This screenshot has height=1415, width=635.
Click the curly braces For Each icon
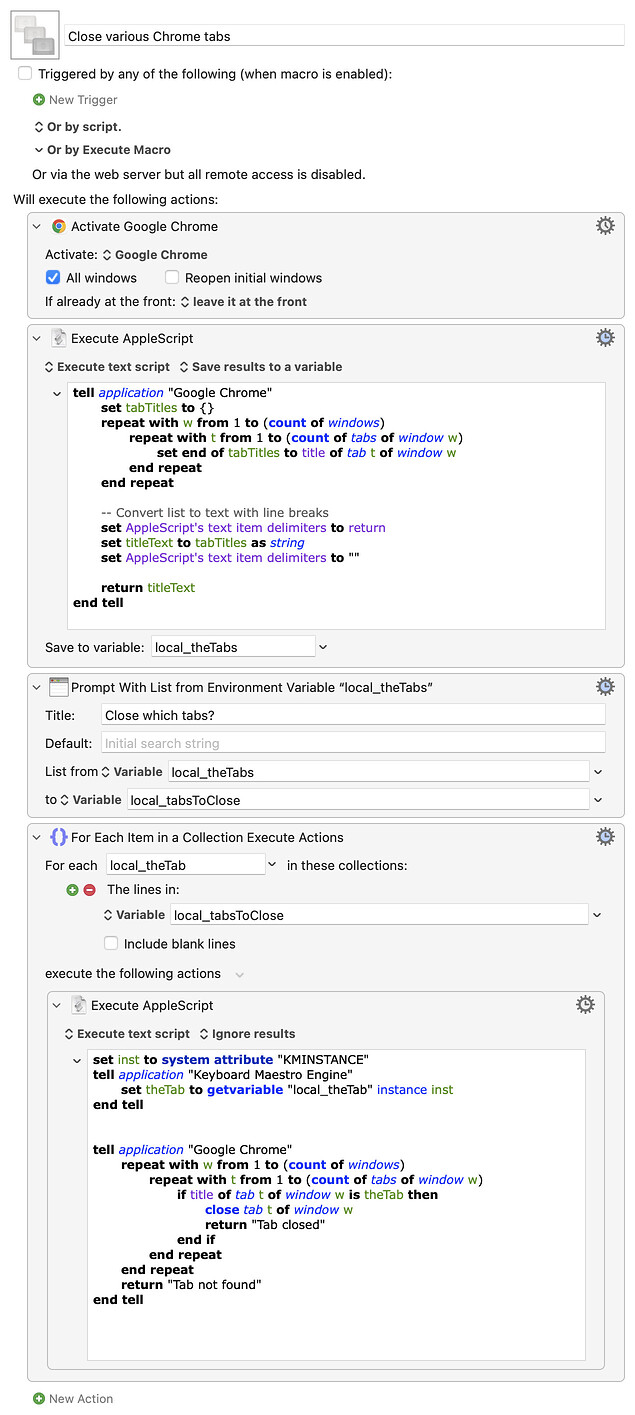pos(59,837)
